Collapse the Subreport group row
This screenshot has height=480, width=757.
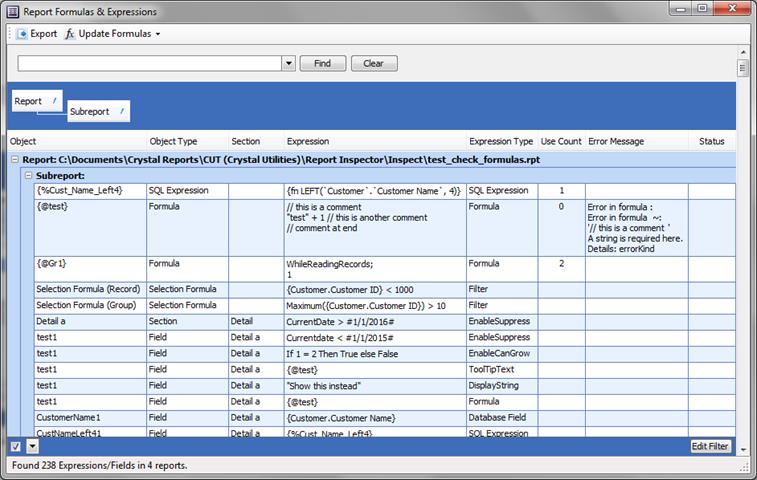click(x=28, y=175)
